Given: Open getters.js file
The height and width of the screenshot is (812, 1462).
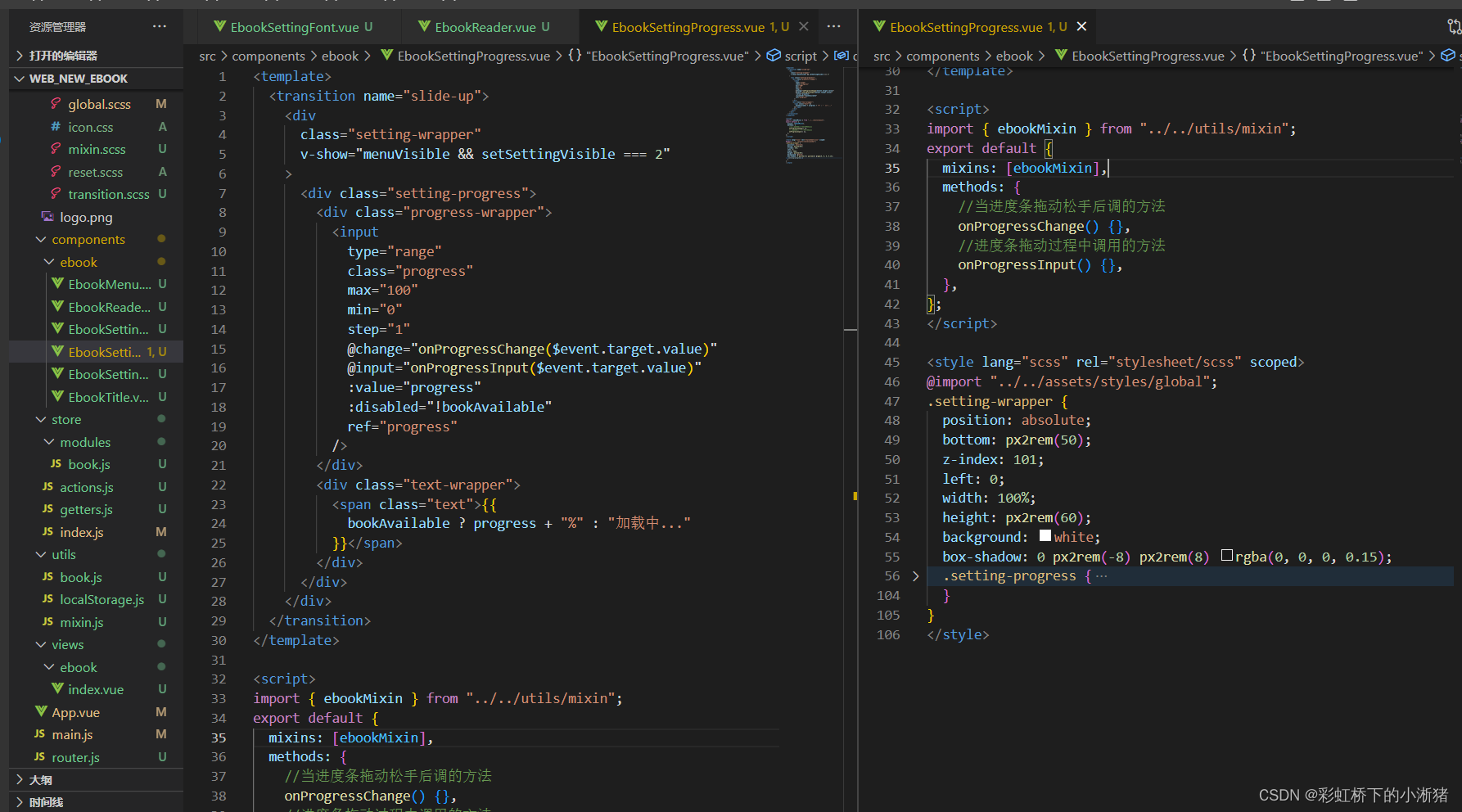Looking at the screenshot, I should pyautogui.click(x=86, y=509).
